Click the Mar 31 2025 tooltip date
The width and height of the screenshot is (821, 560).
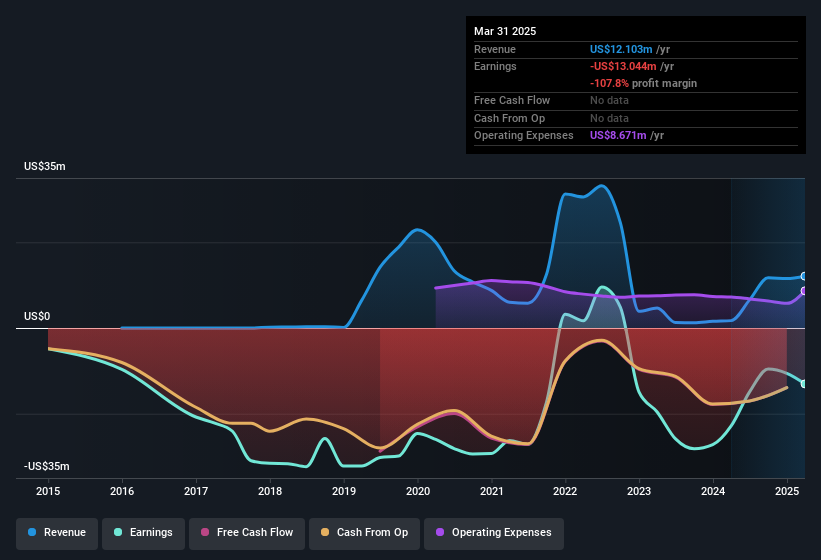coord(505,31)
